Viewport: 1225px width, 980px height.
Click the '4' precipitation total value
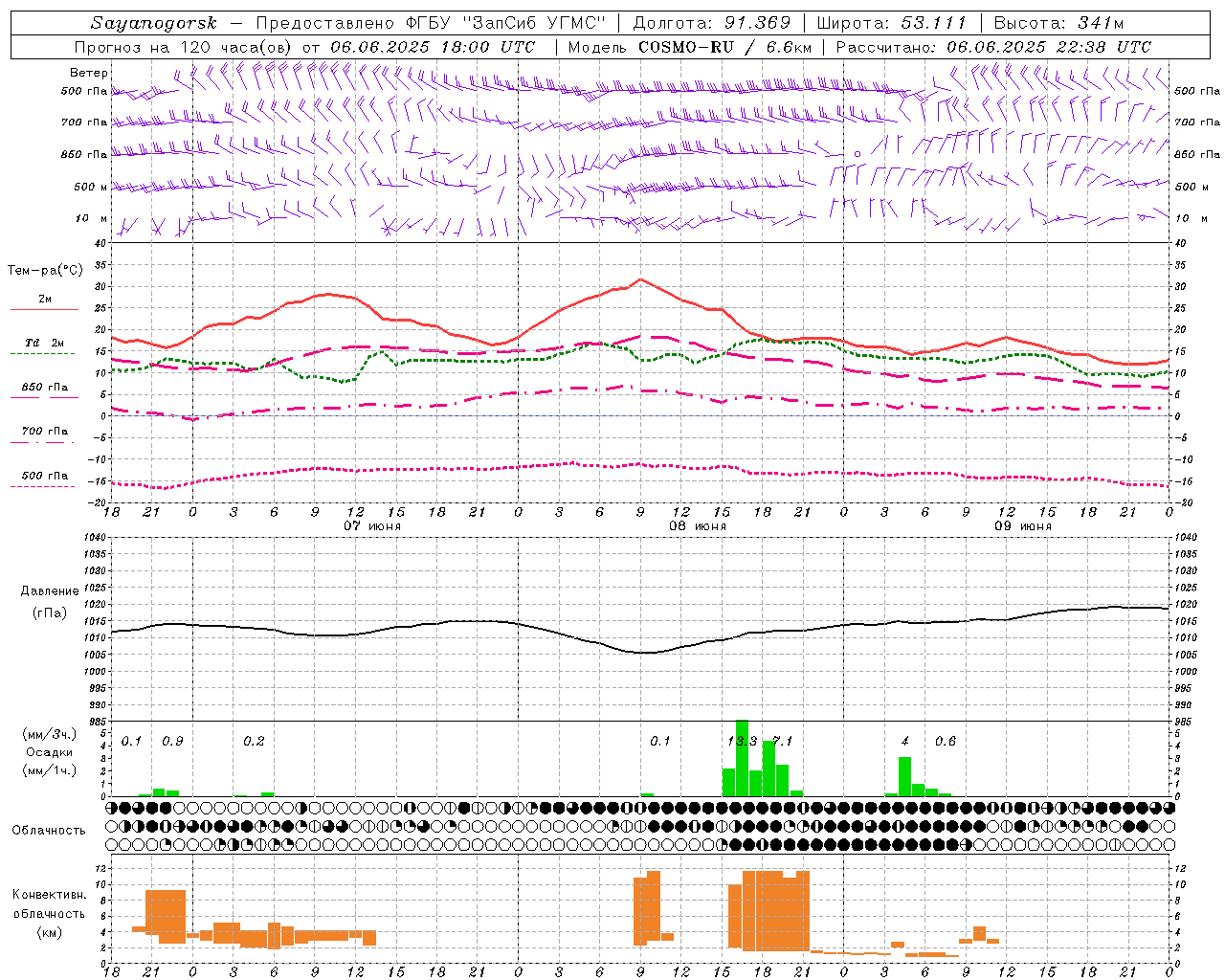[905, 742]
